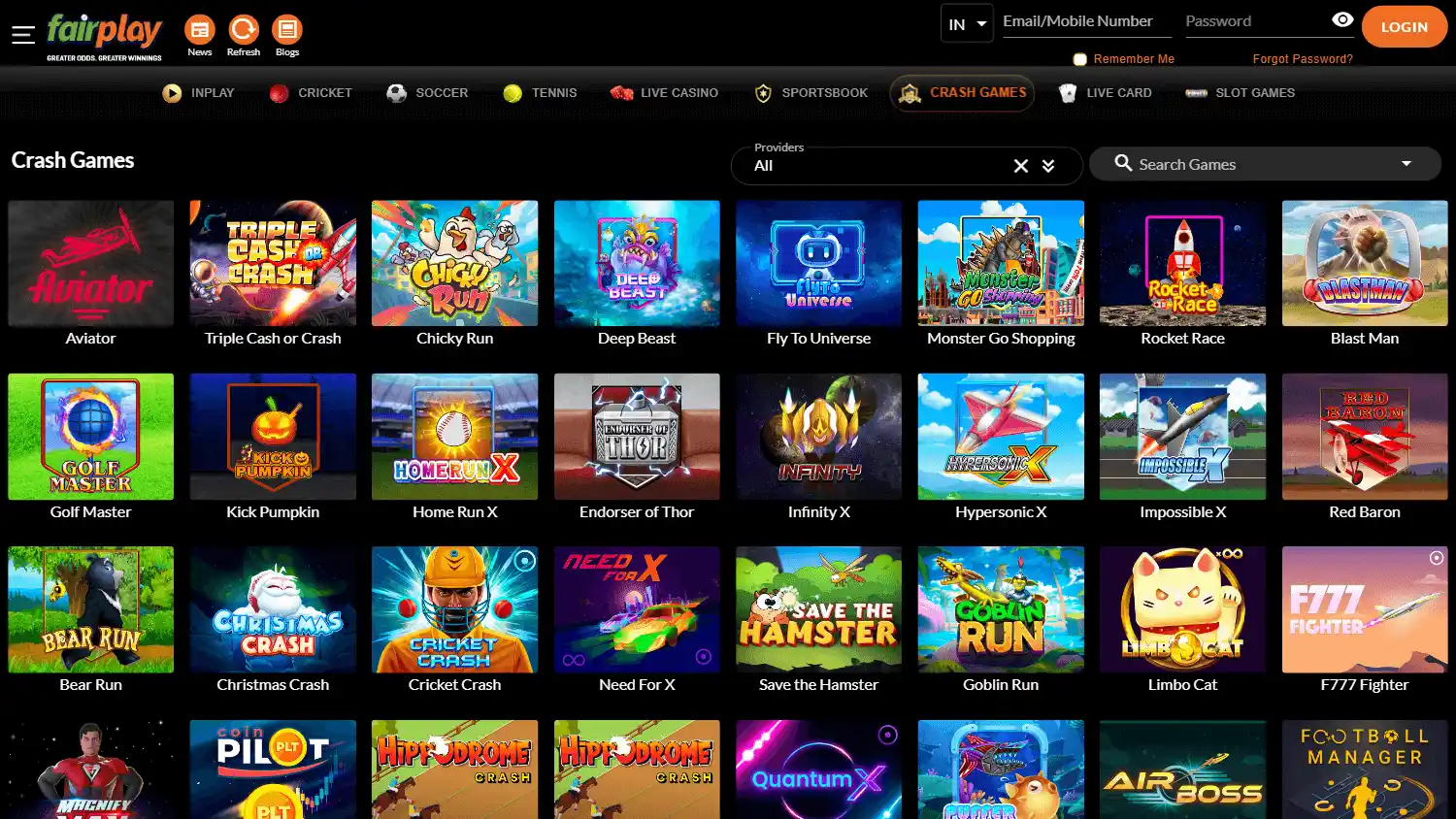Click the Crash Games heading text
Screen dimensions: 1456x819
click(73, 160)
